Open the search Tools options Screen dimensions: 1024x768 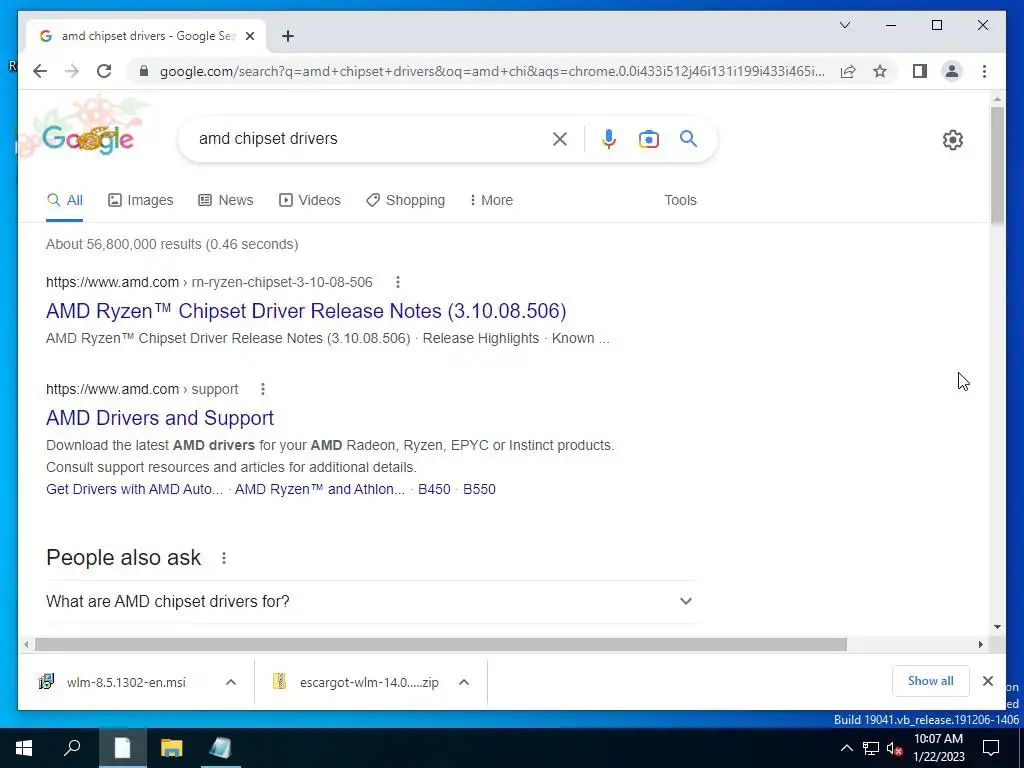click(x=680, y=200)
